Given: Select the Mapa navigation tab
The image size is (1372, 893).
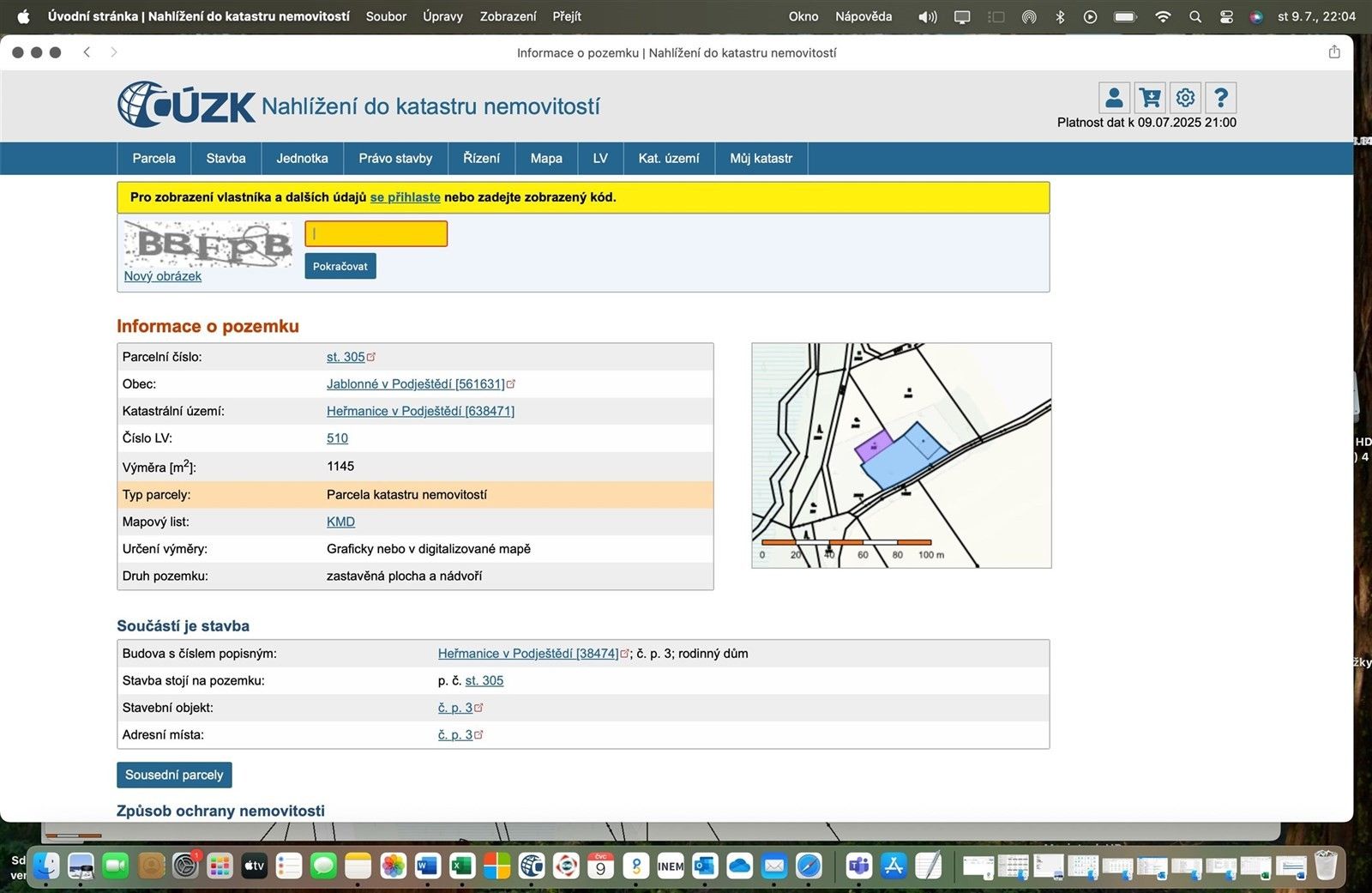Looking at the screenshot, I should [x=546, y=159].
